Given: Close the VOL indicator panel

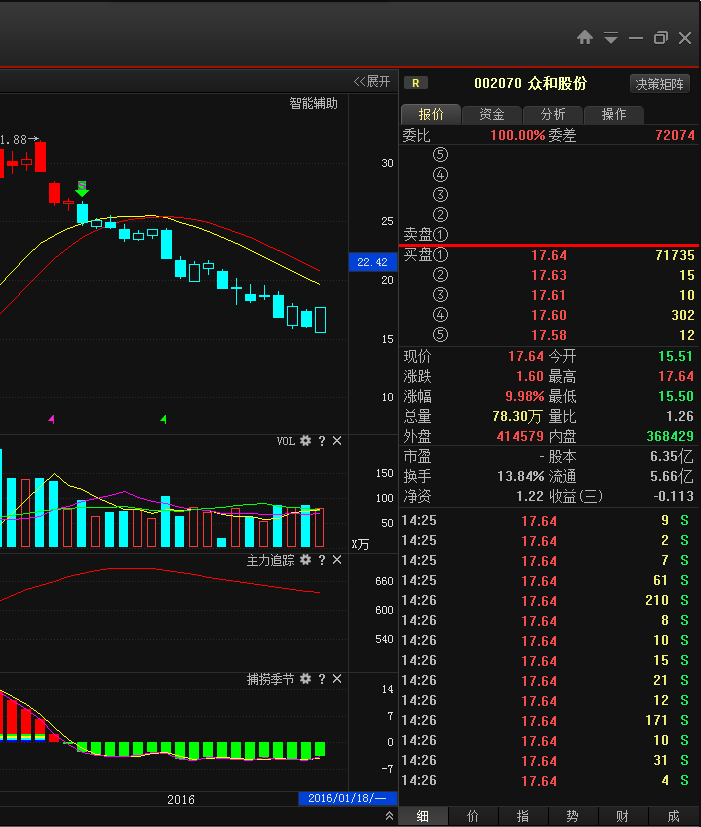Looking at the screenshot, I should (x=337, y=441).
